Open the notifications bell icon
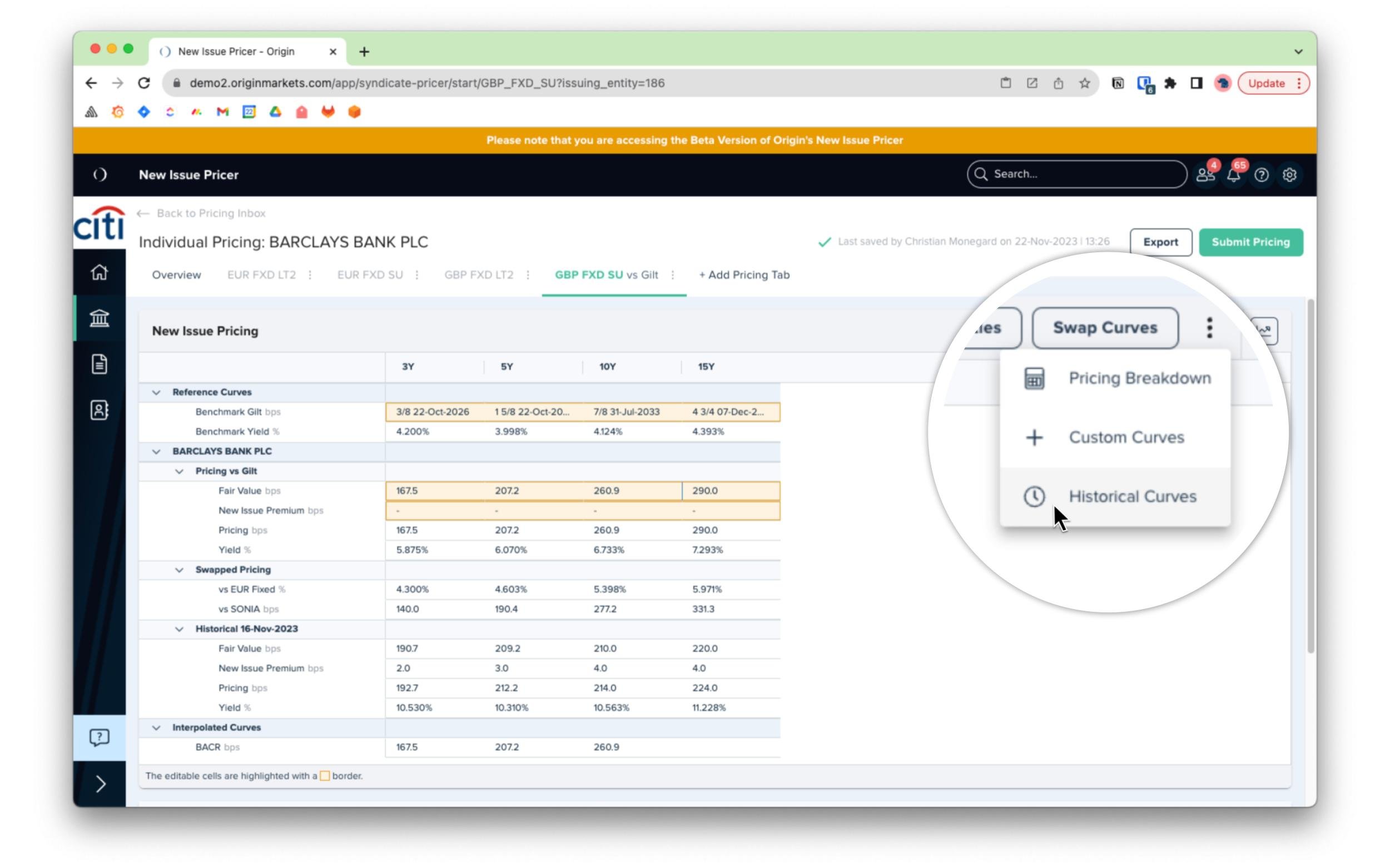Image resolution: width=1390 pixels, height=868 pixels. click(1233, 175)
